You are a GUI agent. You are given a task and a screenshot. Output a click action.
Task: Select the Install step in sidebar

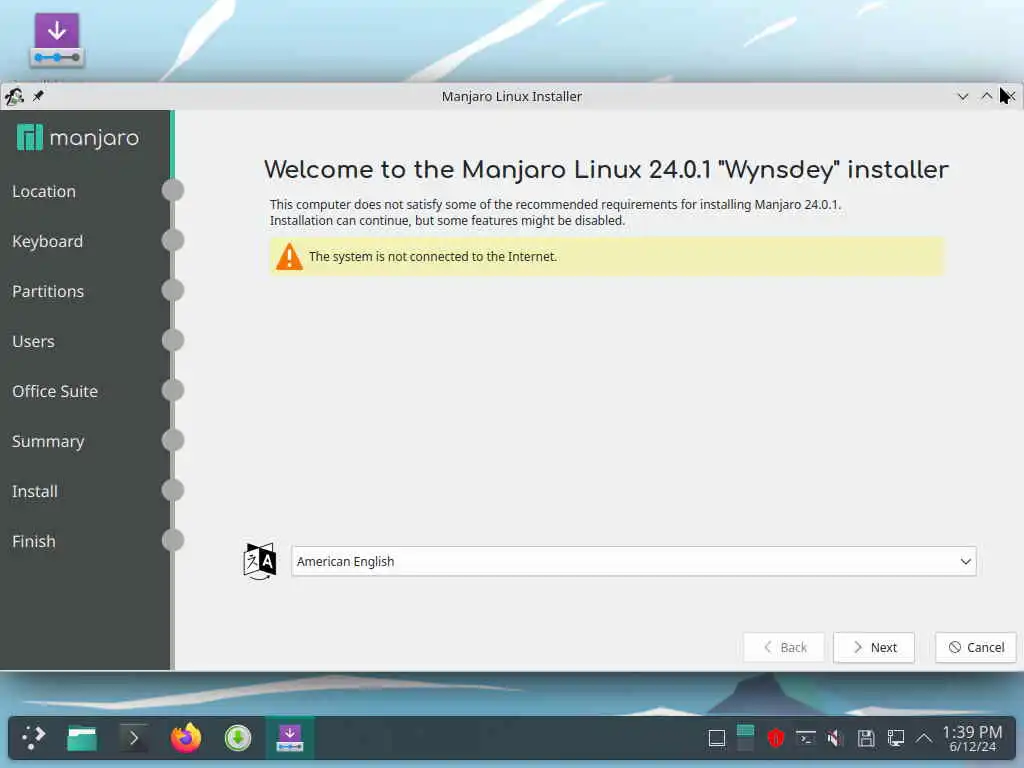pos(35,491)
